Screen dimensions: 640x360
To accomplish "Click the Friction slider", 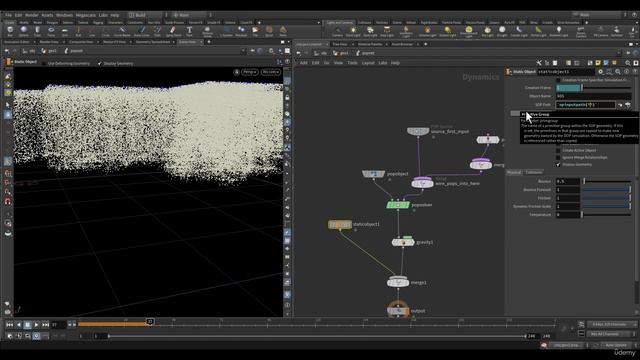I will (607, 198).
